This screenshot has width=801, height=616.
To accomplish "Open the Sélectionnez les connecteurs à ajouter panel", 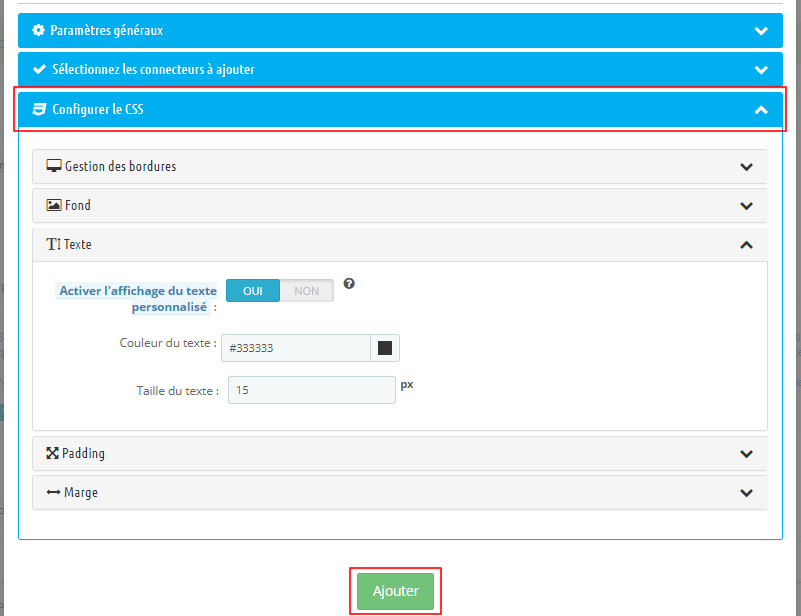I will 400,70.
